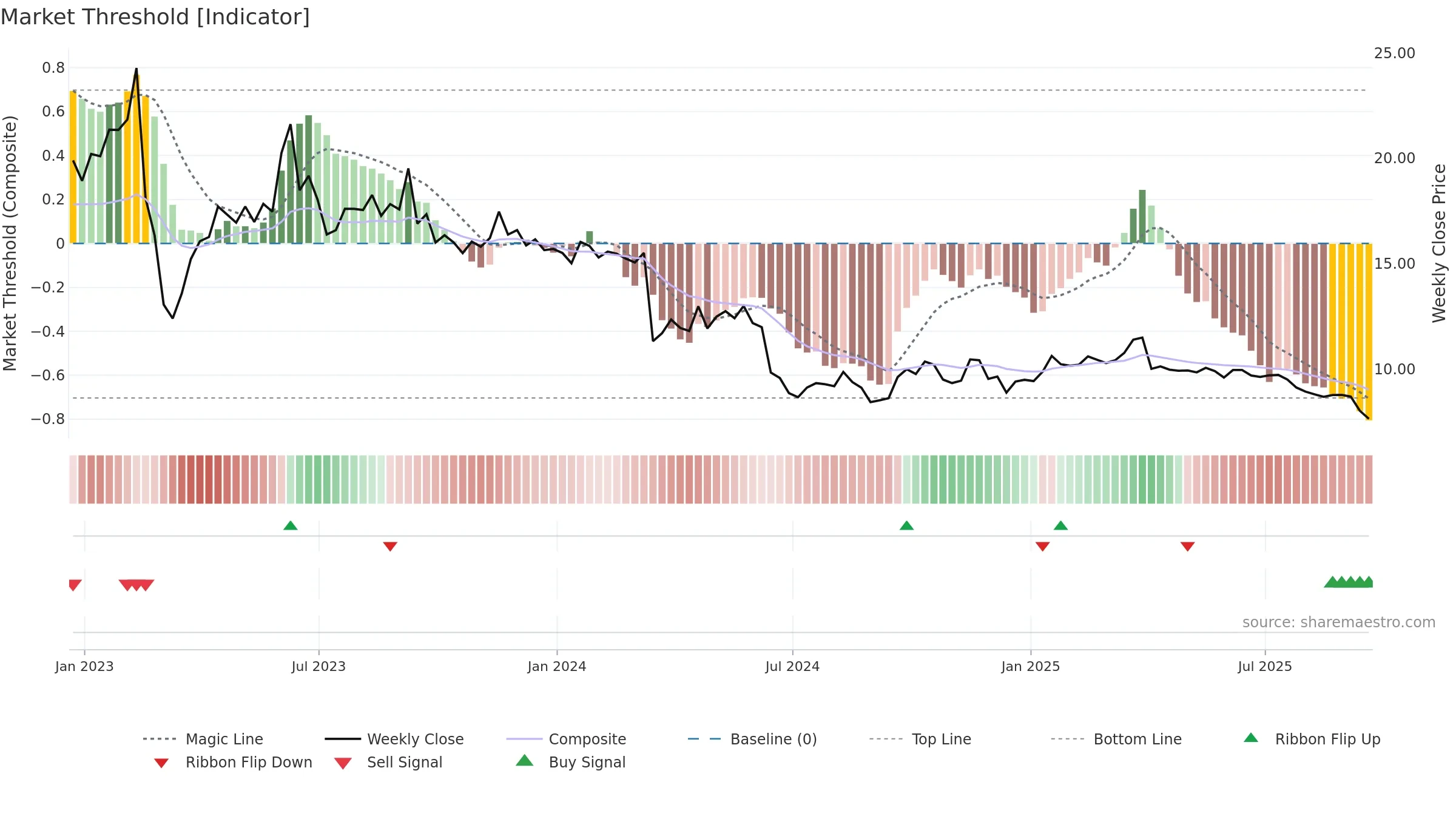
Task: Click the ribbon flip up marker after Jul 2024
Action: [906, 525]
